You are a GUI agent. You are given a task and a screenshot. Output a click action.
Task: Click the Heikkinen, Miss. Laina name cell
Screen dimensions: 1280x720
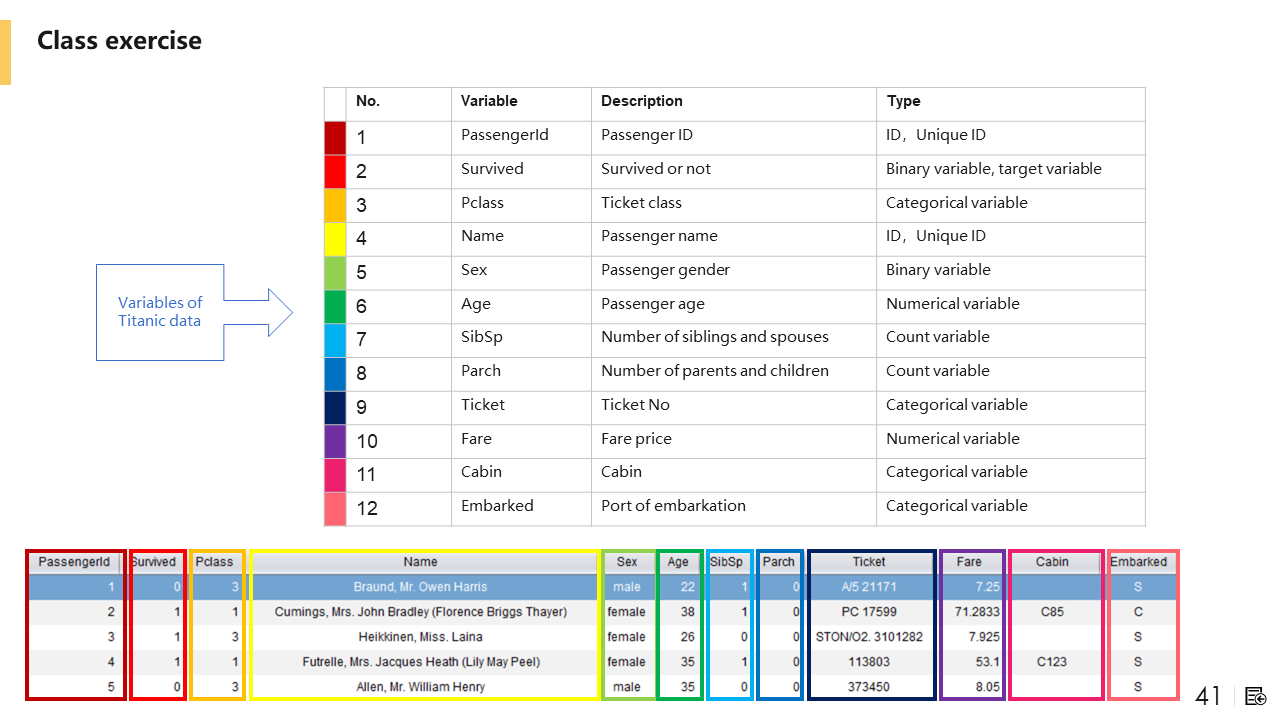[x=421, y=637]
